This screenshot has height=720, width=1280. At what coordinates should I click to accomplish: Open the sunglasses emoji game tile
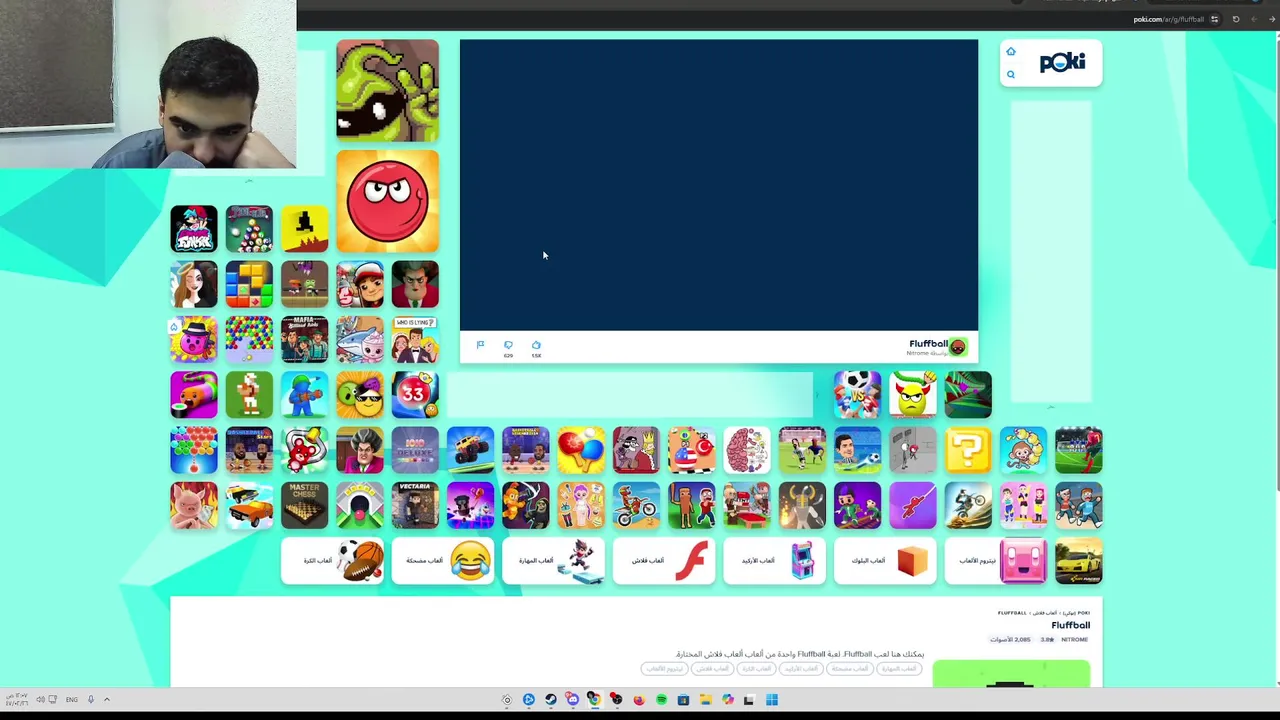tap(360, 395)
